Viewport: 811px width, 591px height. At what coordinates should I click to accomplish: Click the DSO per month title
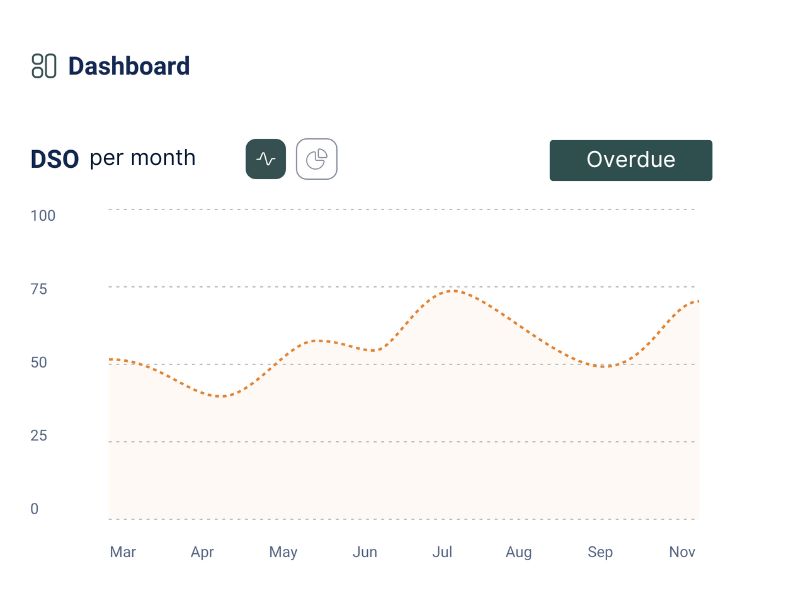[113, 158]
